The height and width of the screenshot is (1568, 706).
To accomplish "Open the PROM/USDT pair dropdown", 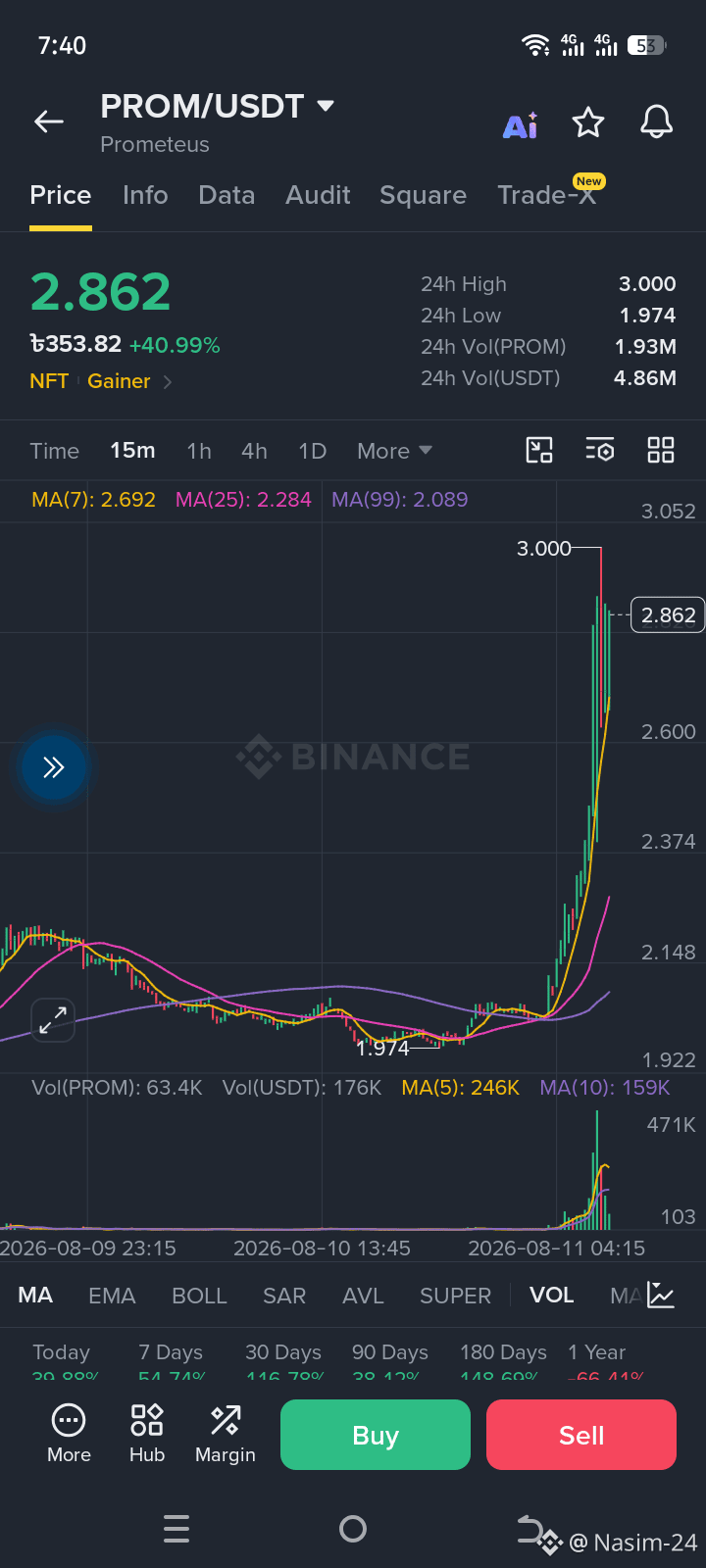I will pos(326,106).
